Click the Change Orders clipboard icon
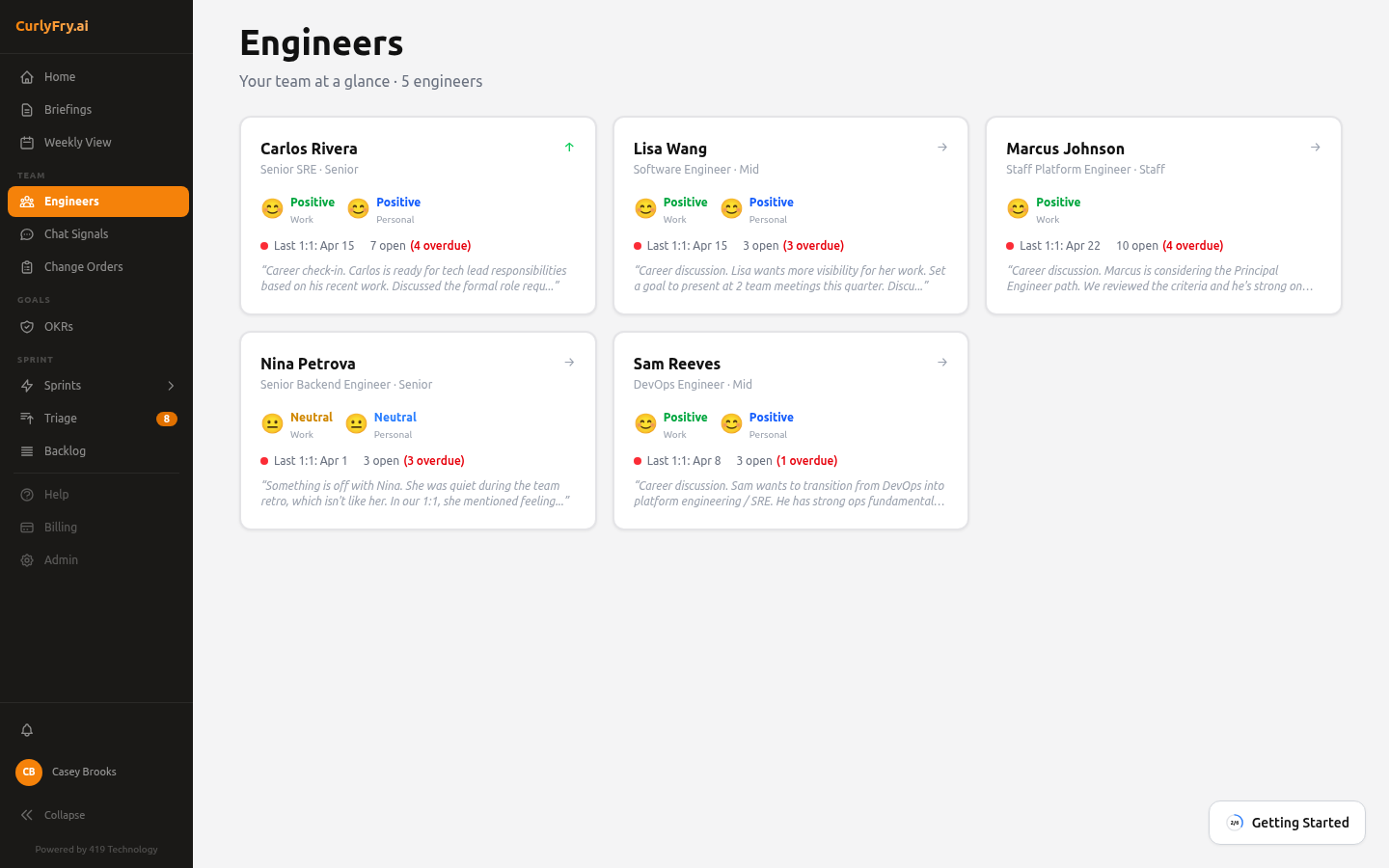Viewport: 1389px width, 868px height. [27, 267]
